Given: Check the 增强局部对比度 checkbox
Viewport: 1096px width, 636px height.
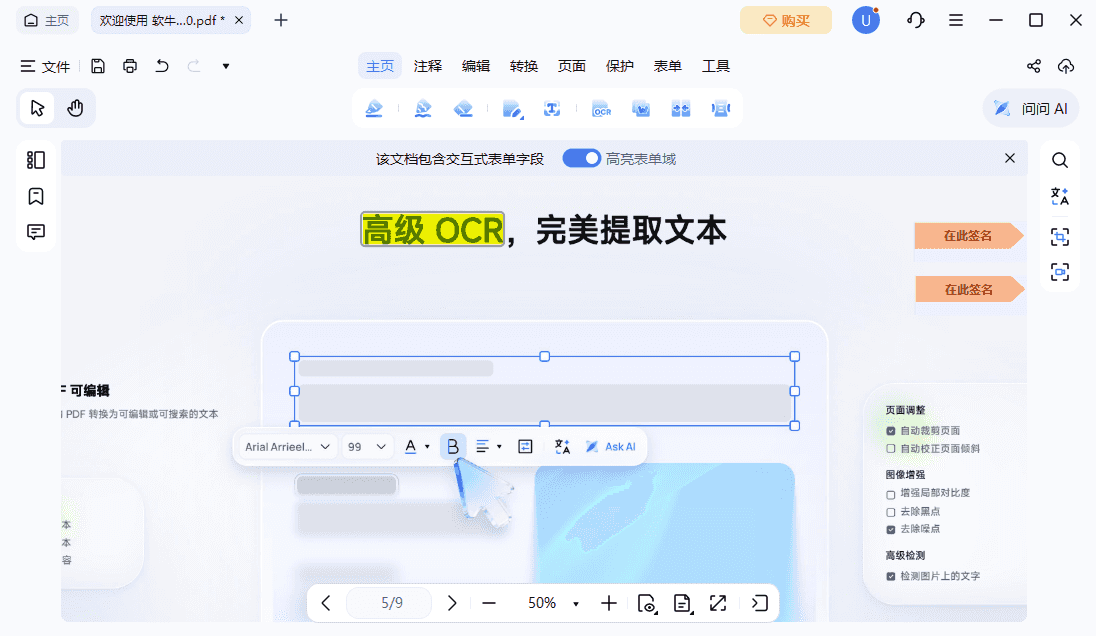Looking at the screenshot, I should (x=890, y=494).
